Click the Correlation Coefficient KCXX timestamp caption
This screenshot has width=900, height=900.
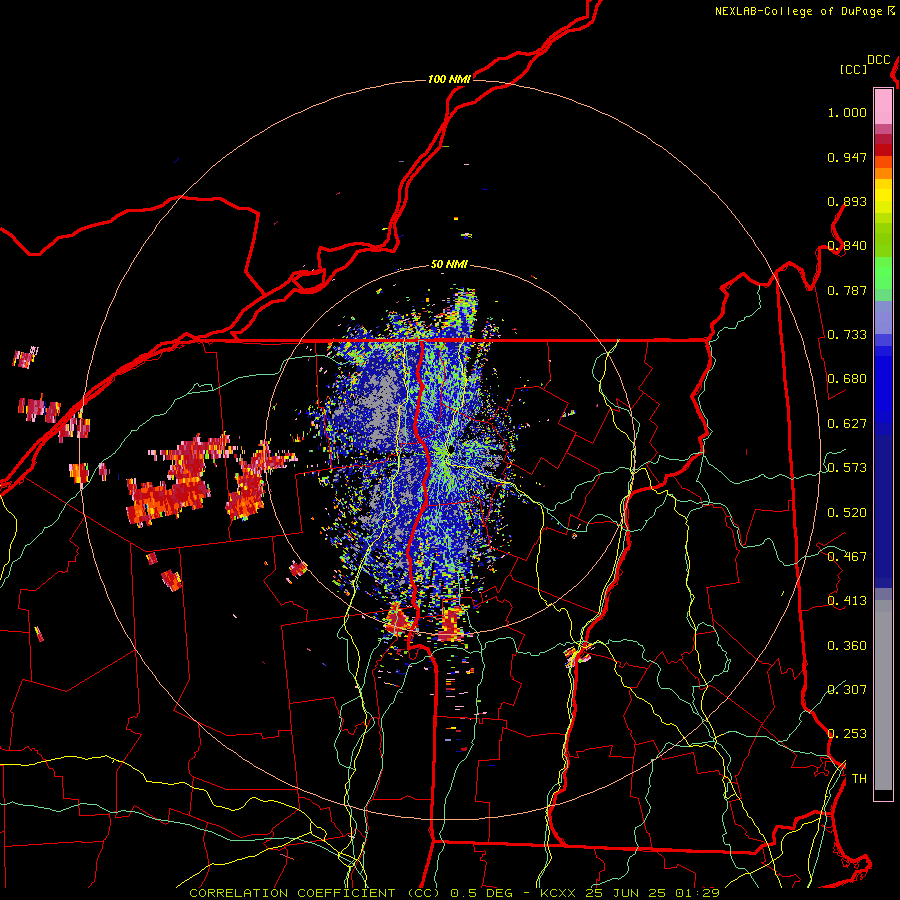pos(454,893)
